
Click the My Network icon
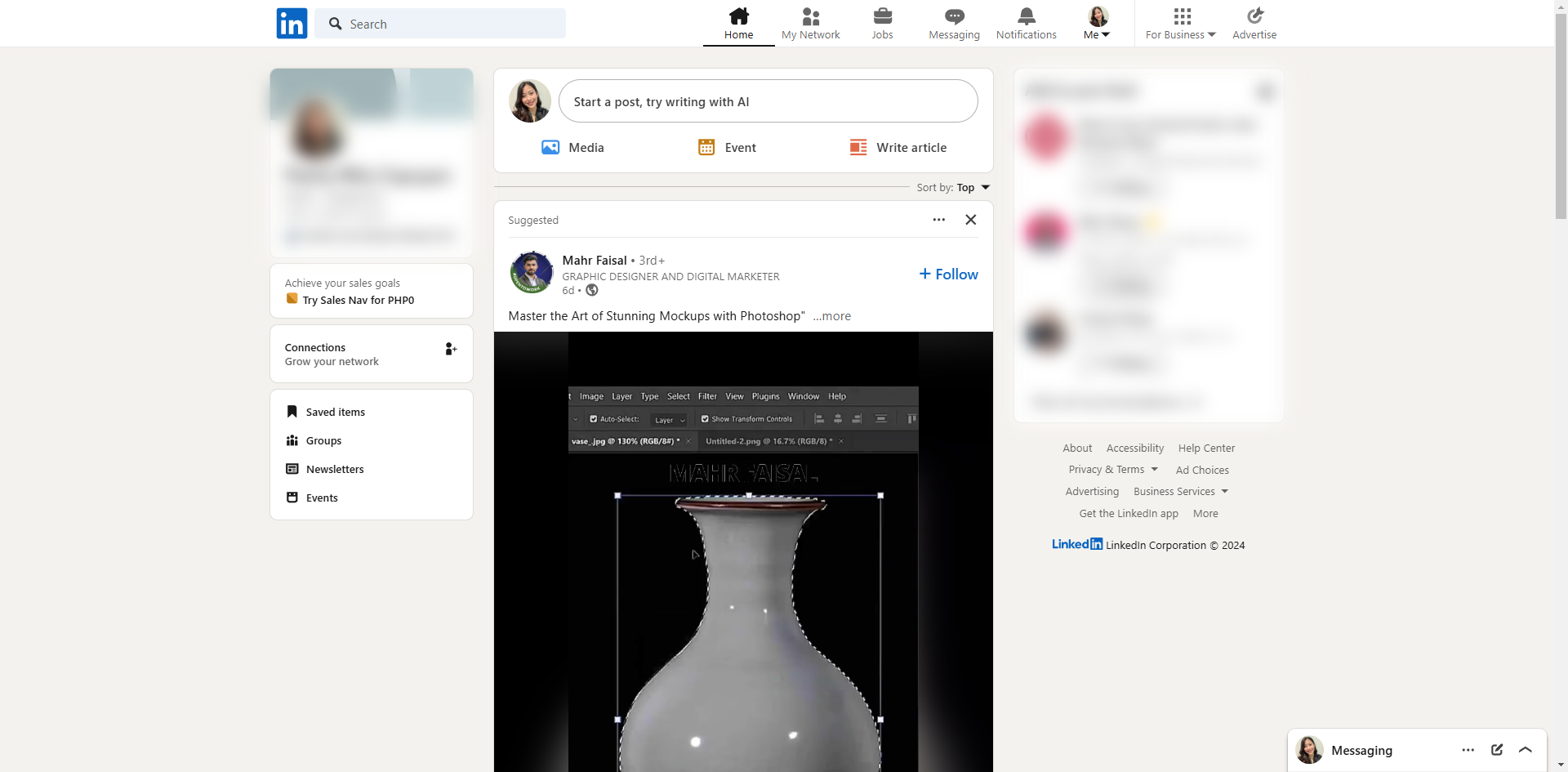[x=810, y=16]
